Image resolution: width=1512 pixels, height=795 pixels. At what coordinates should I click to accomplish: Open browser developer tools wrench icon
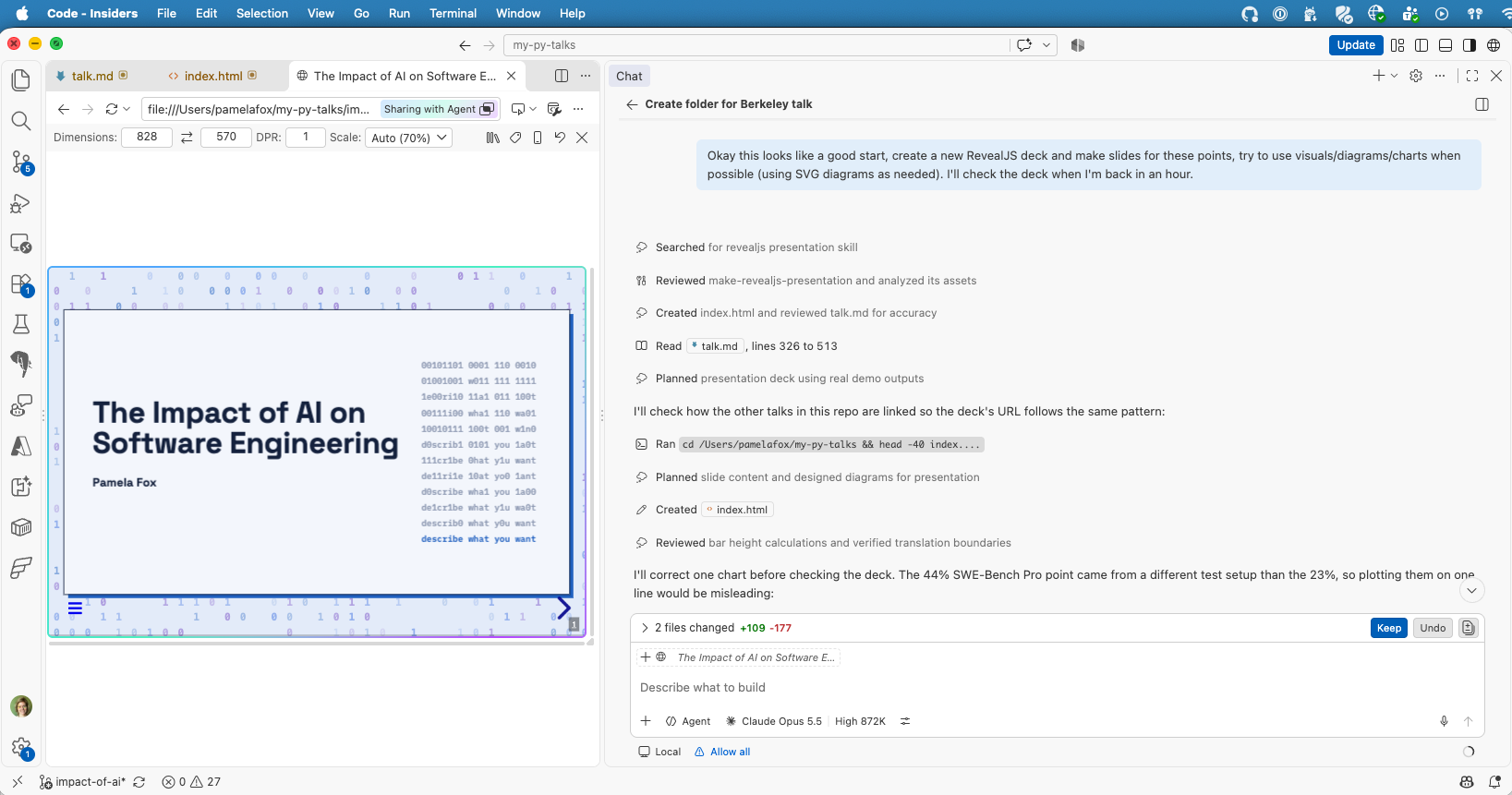coord(554,109)
